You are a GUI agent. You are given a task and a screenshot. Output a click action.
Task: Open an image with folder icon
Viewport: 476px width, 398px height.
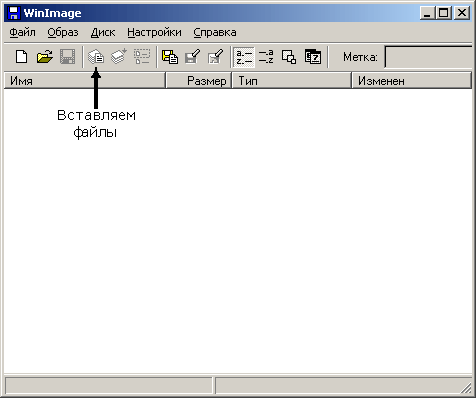[45, 57]
